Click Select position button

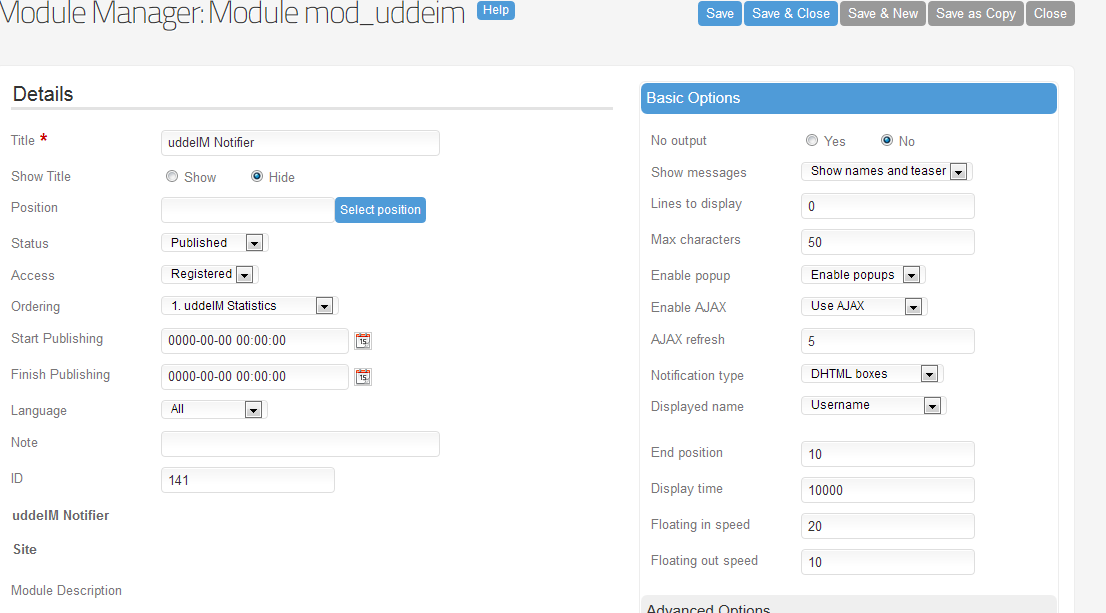click(380, 210)
